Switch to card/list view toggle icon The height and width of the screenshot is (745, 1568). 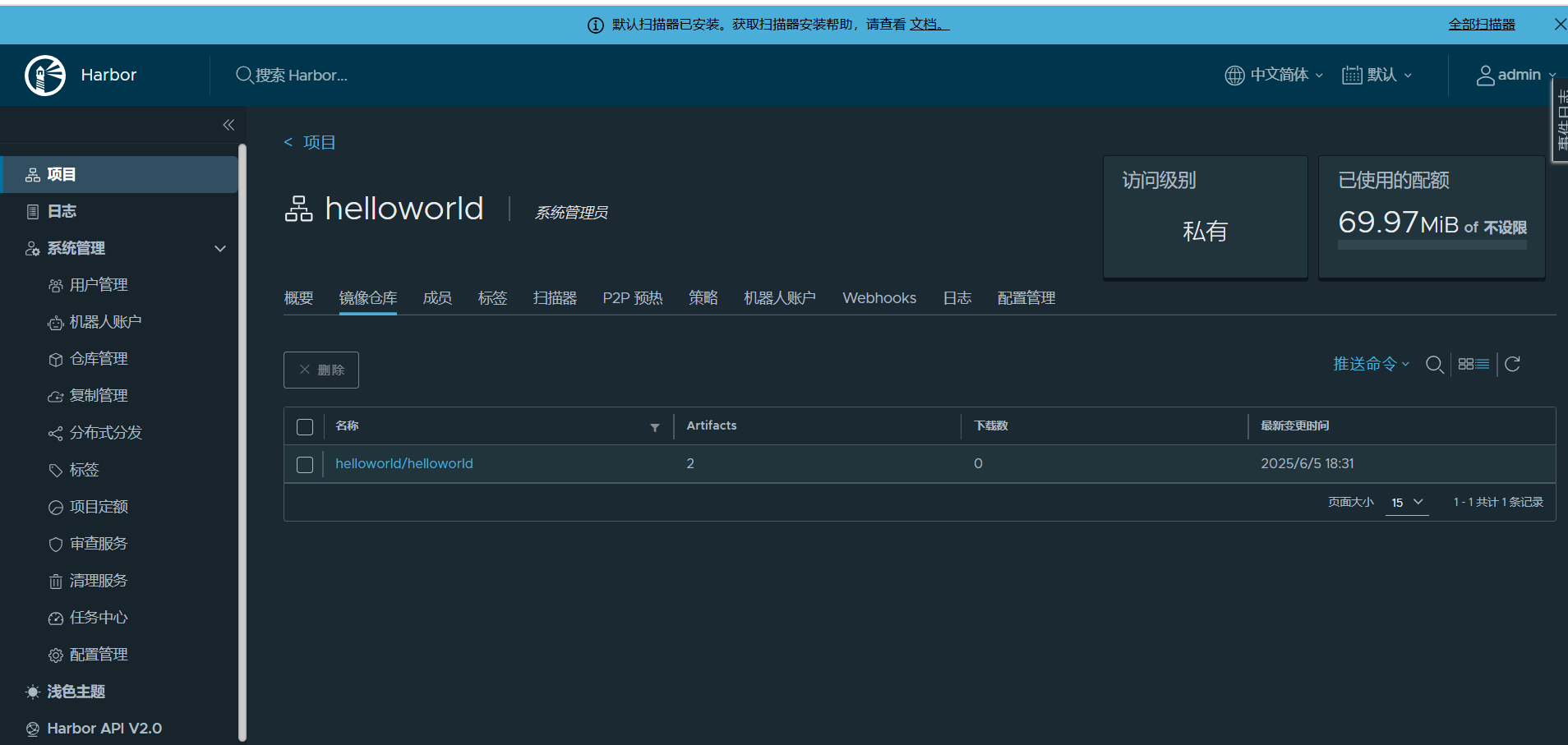[x=1473, y=364]
